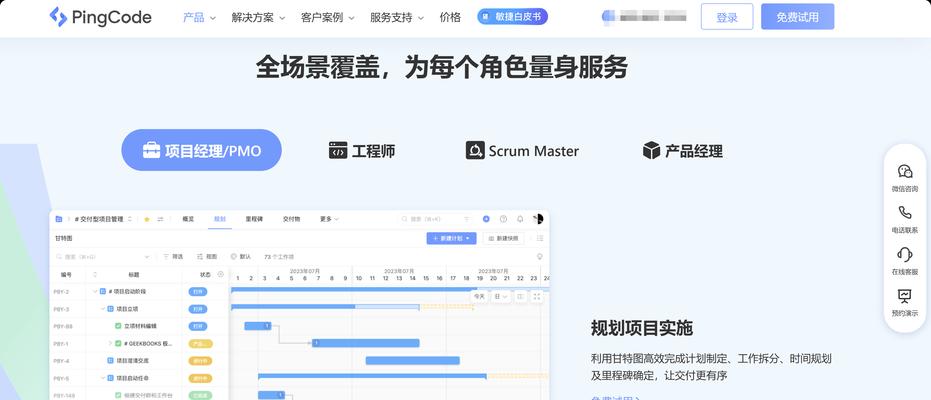Click the blue plus circle icon in demo header
The image size is (931, 400).
pos(486,219)
